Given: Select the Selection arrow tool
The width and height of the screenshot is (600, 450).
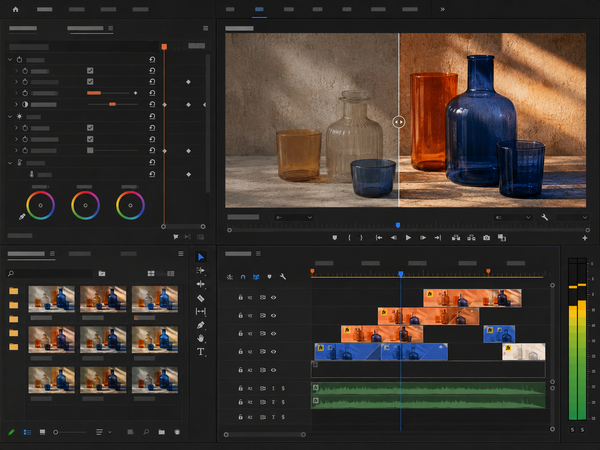Looking at the screenshot, I should pos(201,257).
